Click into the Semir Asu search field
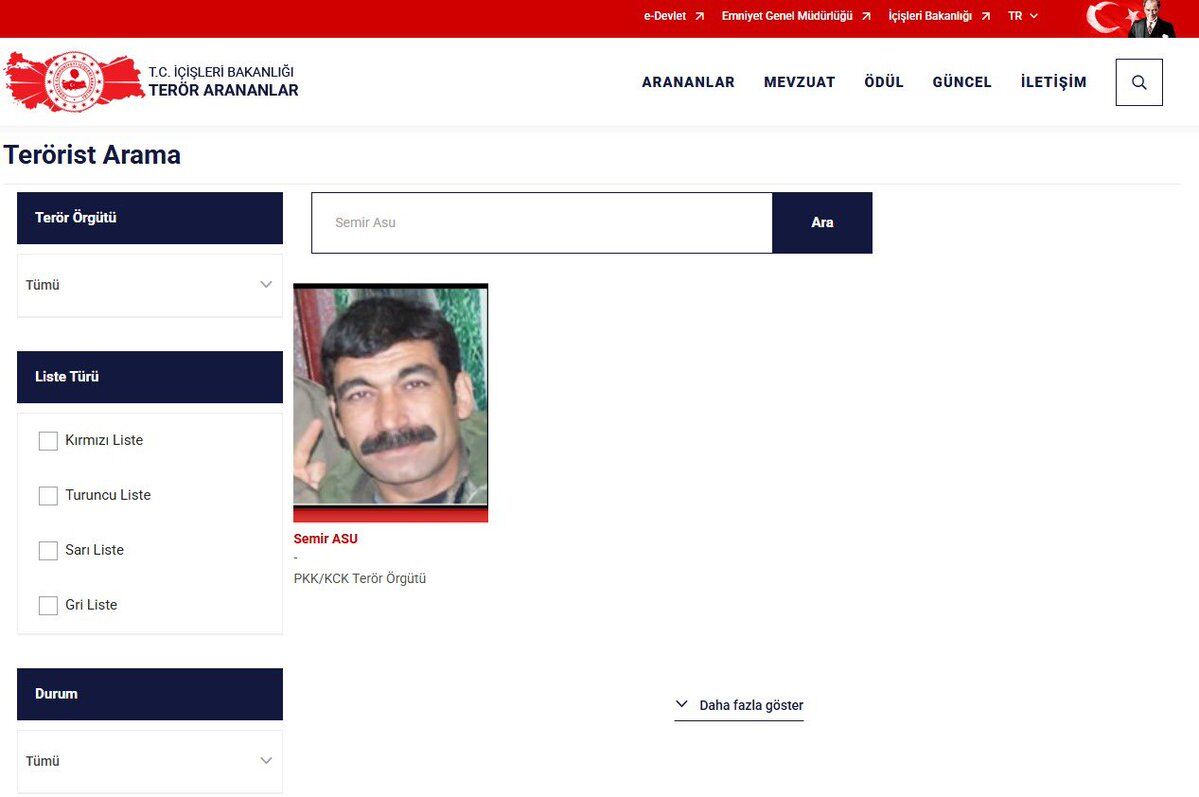 pyautogui.click(x=541, y=223)
